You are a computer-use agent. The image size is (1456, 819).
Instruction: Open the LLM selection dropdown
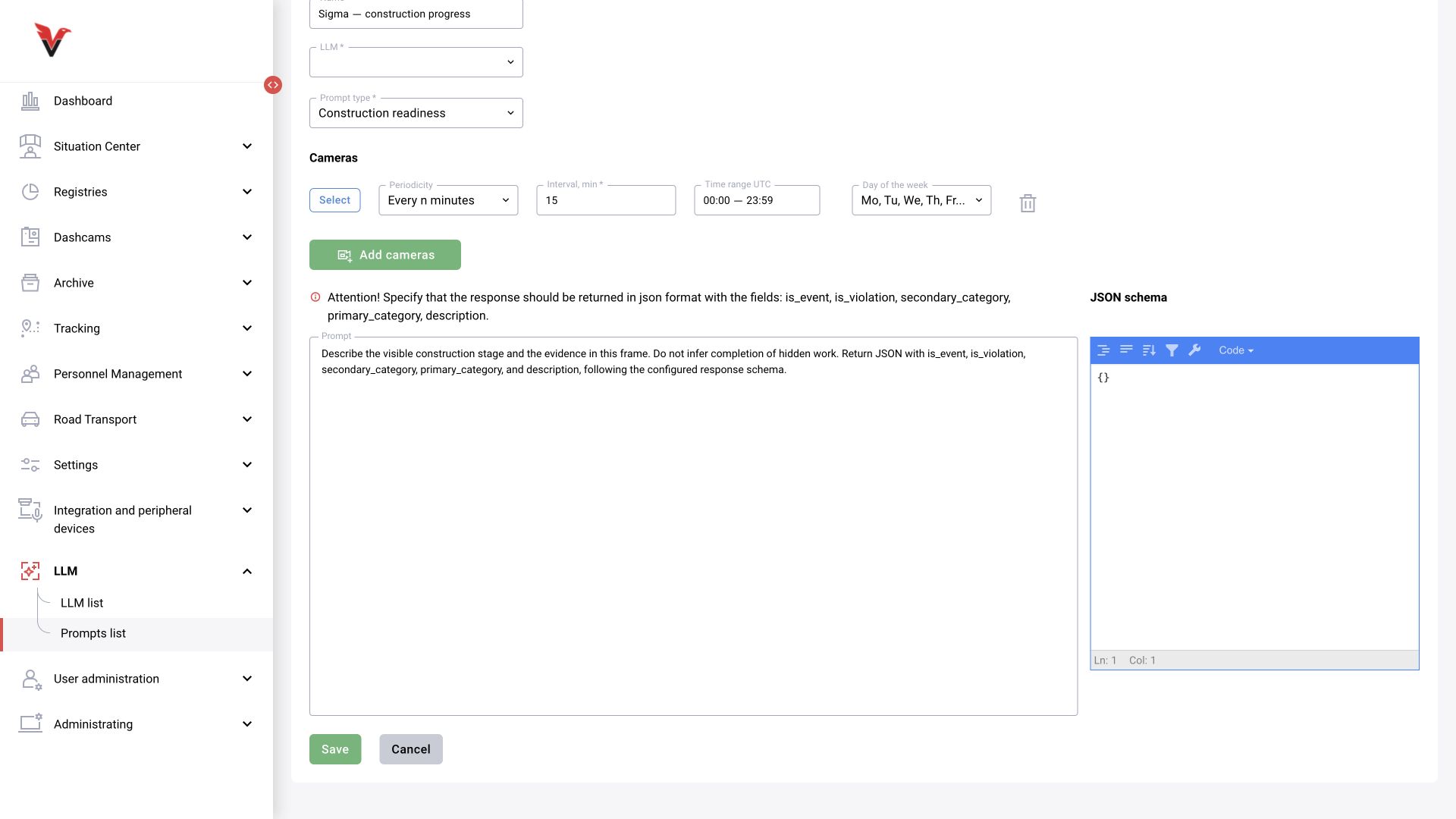point(416,62)
